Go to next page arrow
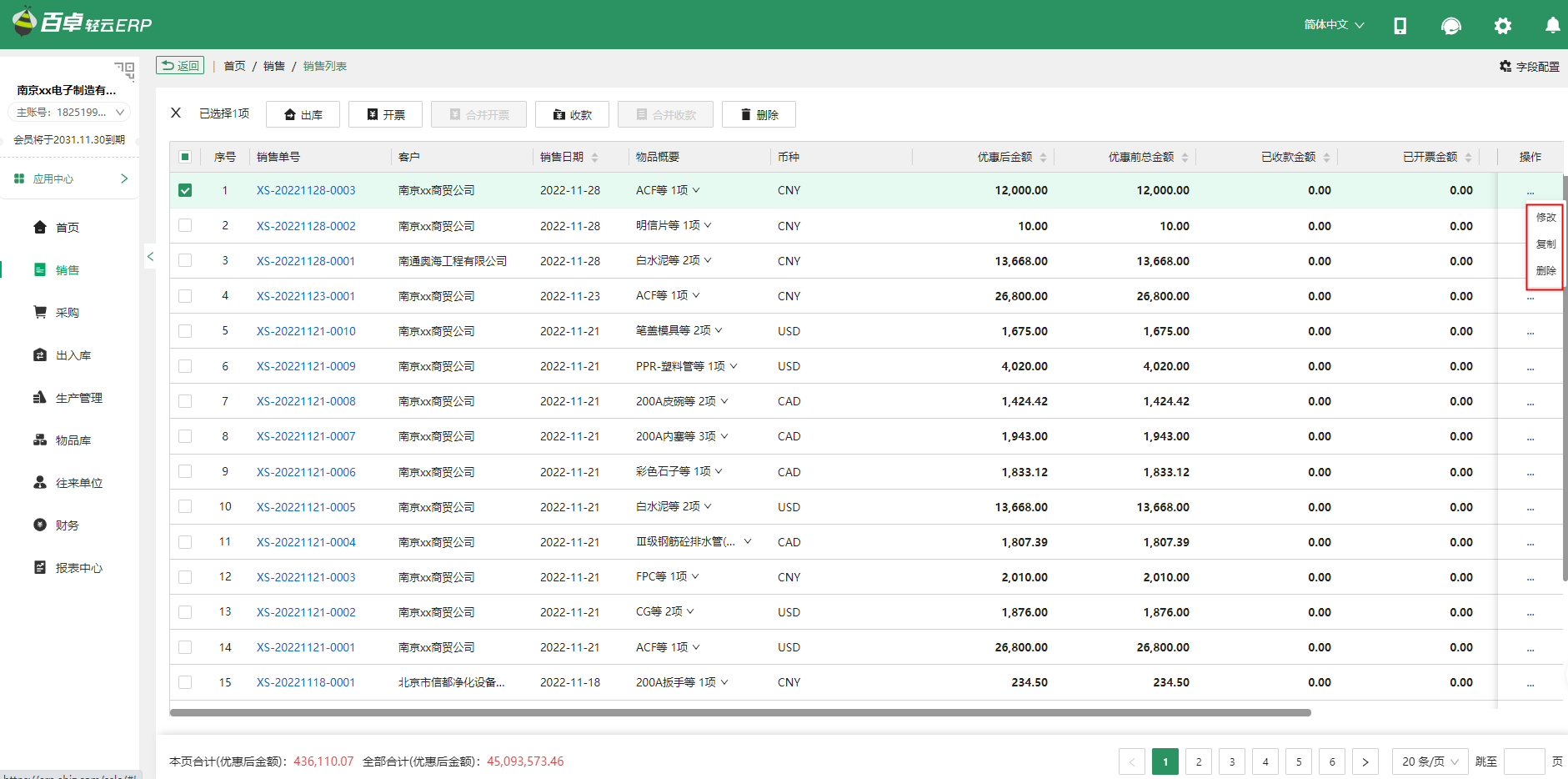This screenshot has height=779, width=1568. click(x=1365, y=761)
